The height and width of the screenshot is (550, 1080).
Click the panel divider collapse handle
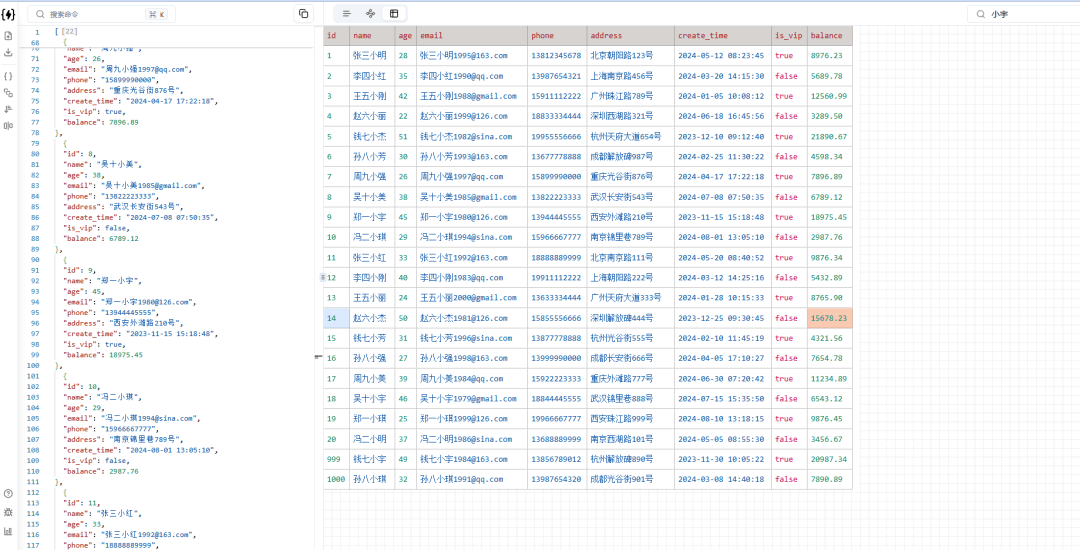(318, 356)
